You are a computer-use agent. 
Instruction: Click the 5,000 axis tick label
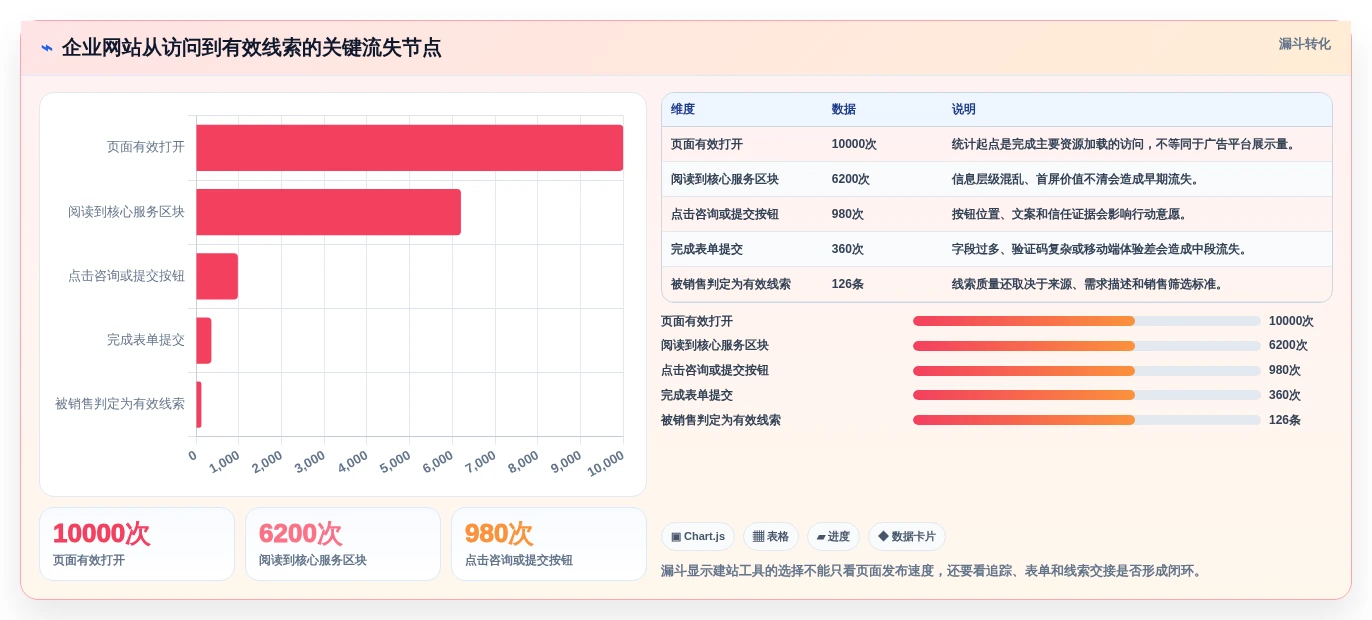pos(396,462)
